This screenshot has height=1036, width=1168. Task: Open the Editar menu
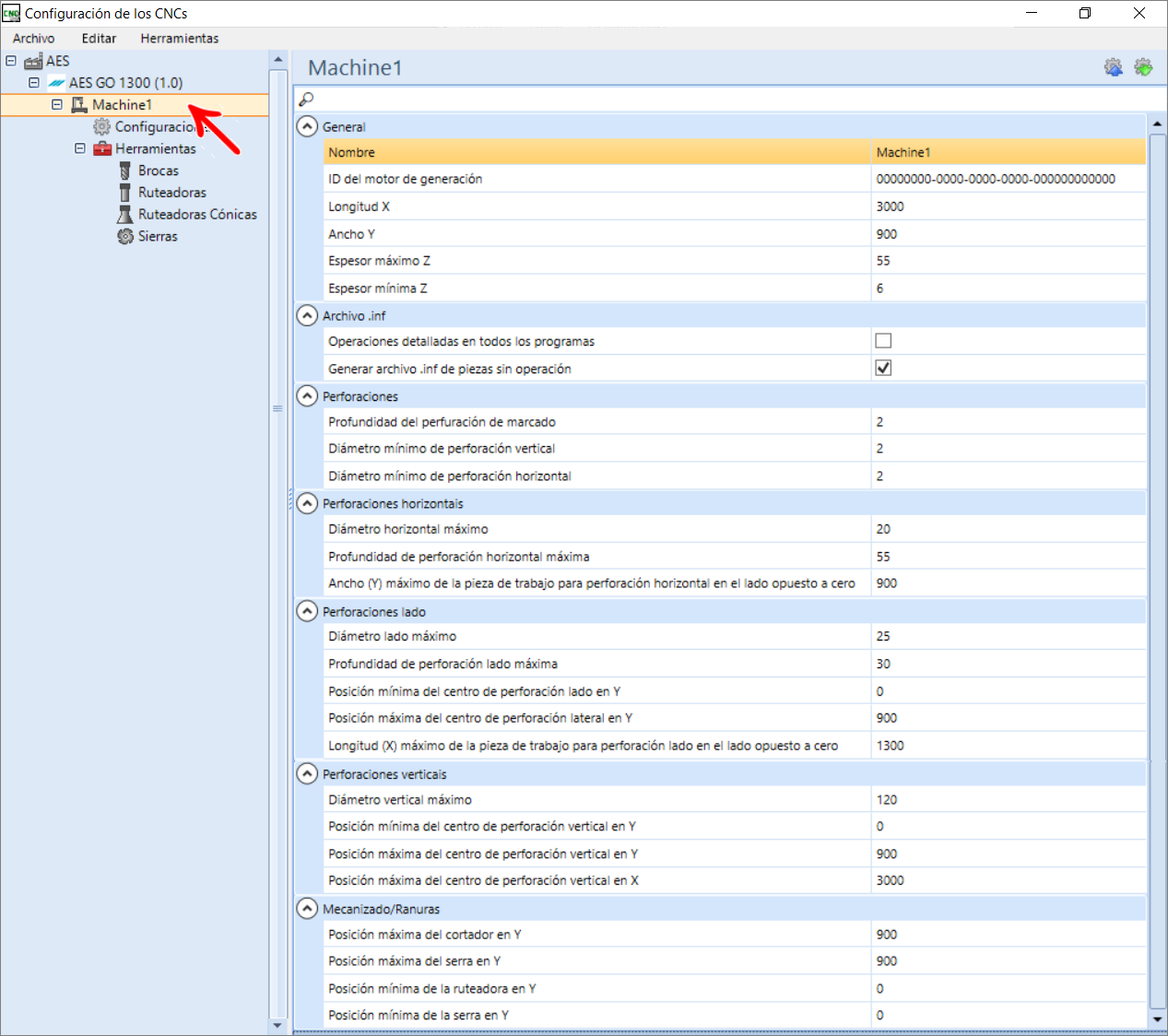[99, 39]
